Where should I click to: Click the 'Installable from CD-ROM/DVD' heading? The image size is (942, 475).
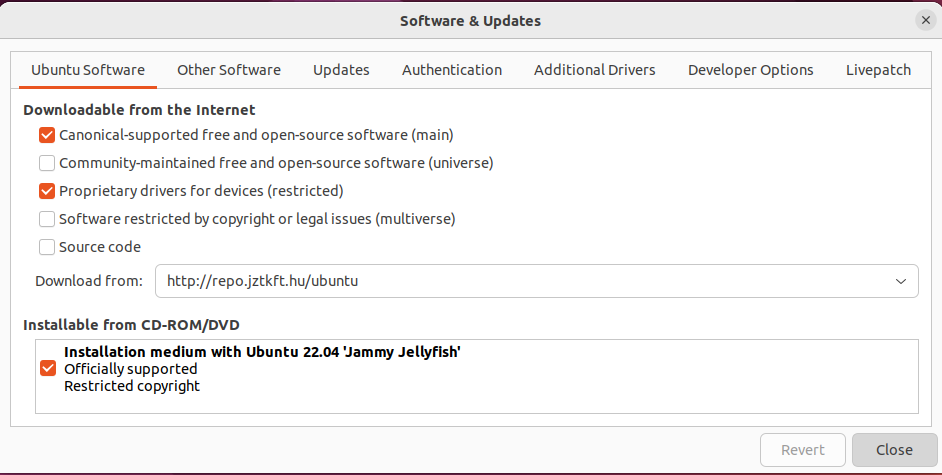pyautogui.click(x=132, y=325)
